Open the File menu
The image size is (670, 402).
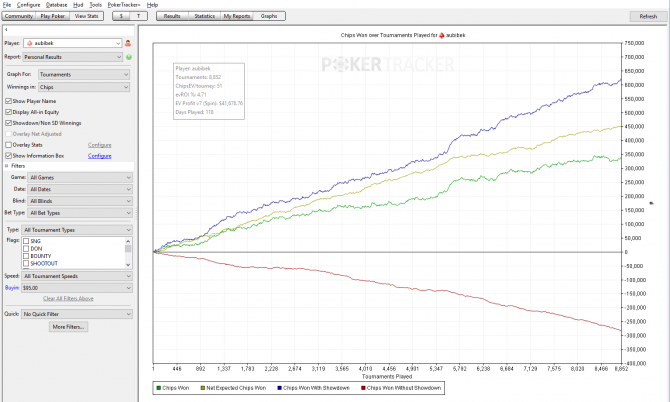(x=7, y=5)
